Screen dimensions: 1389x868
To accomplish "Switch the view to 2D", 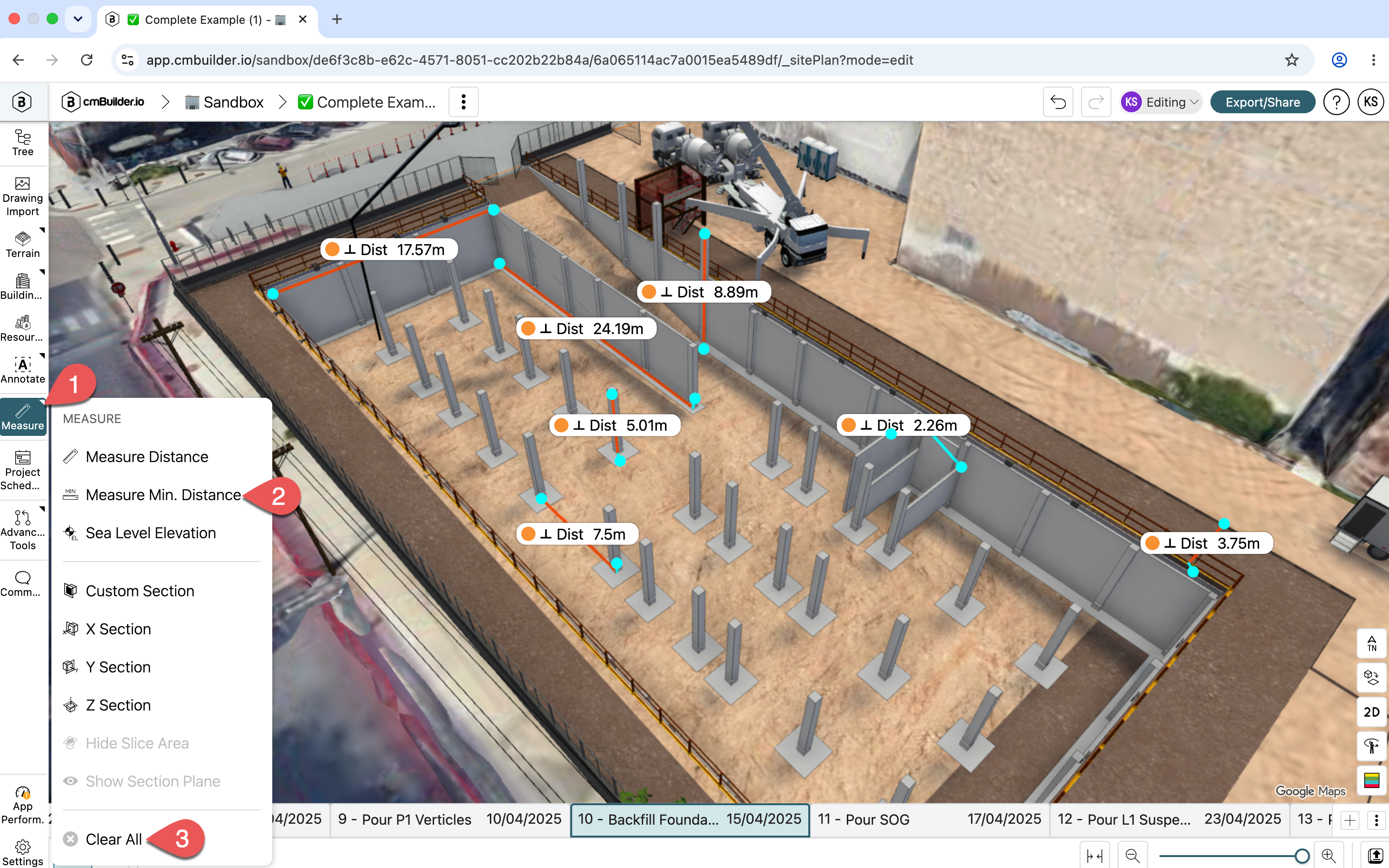I will [1371, 712].
